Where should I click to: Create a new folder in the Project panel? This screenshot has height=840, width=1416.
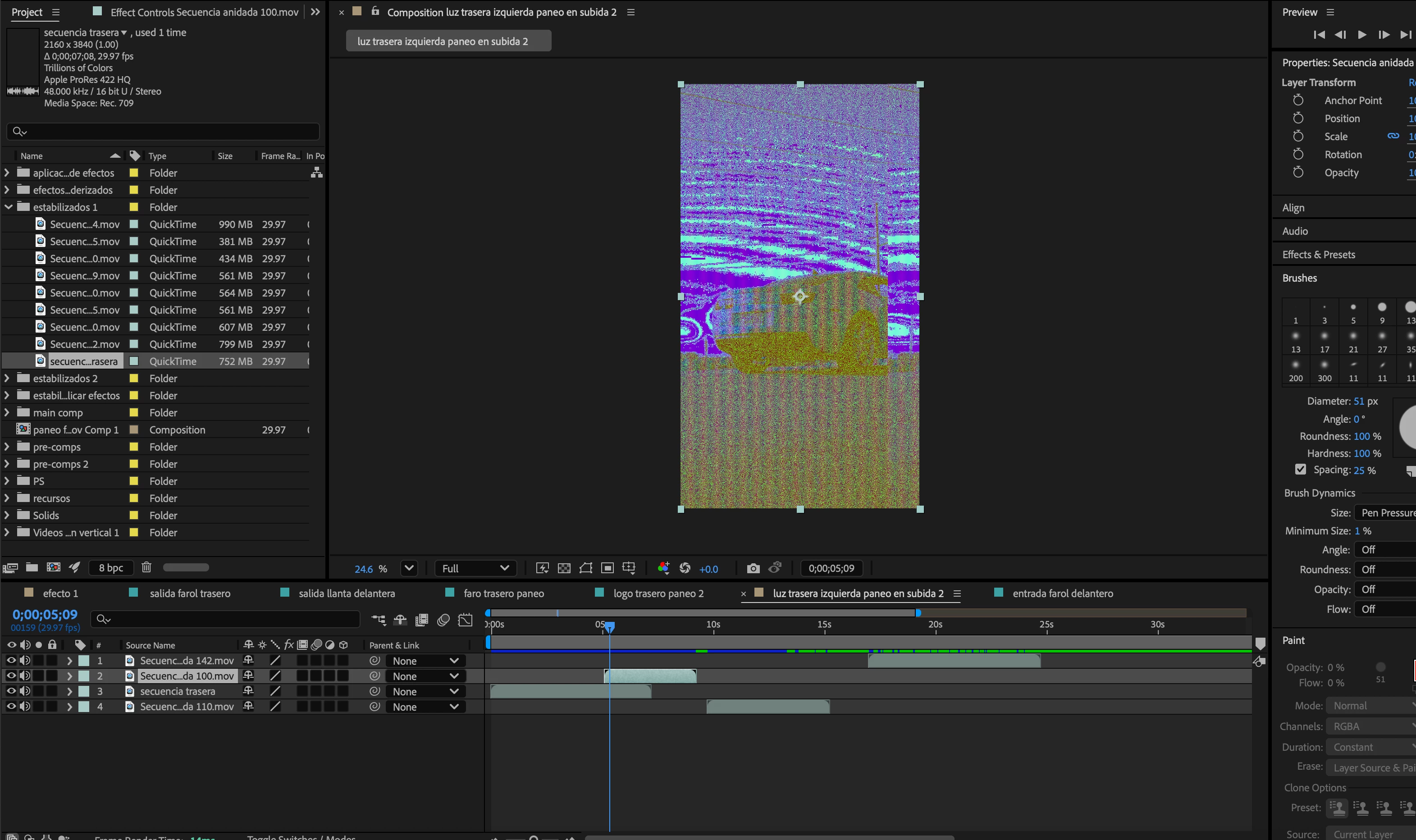pyautogui.click(x=32, y=567)
